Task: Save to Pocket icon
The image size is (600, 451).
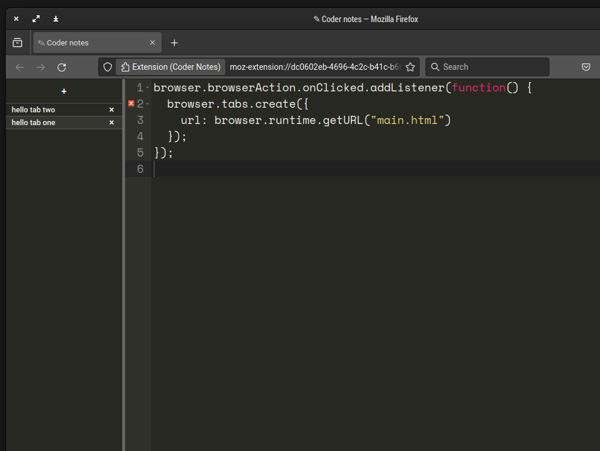Action: click(585, 67)
